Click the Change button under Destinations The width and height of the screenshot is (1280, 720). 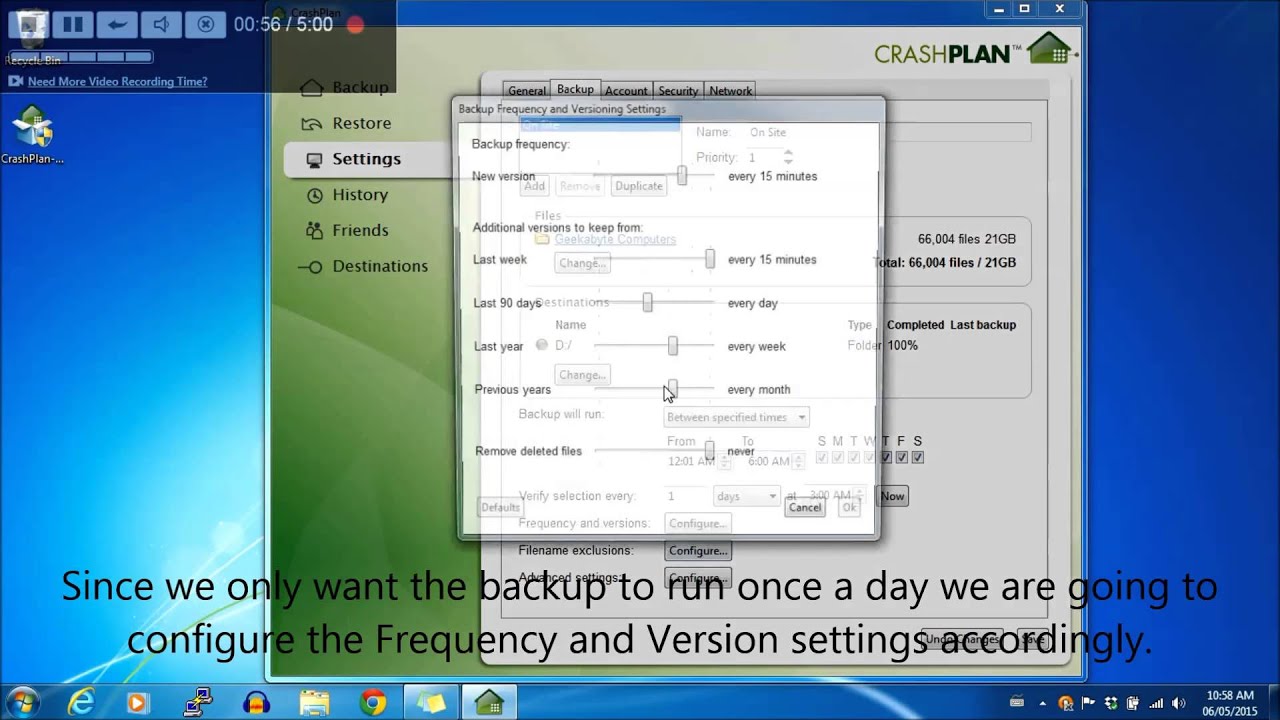pos(582,375)
